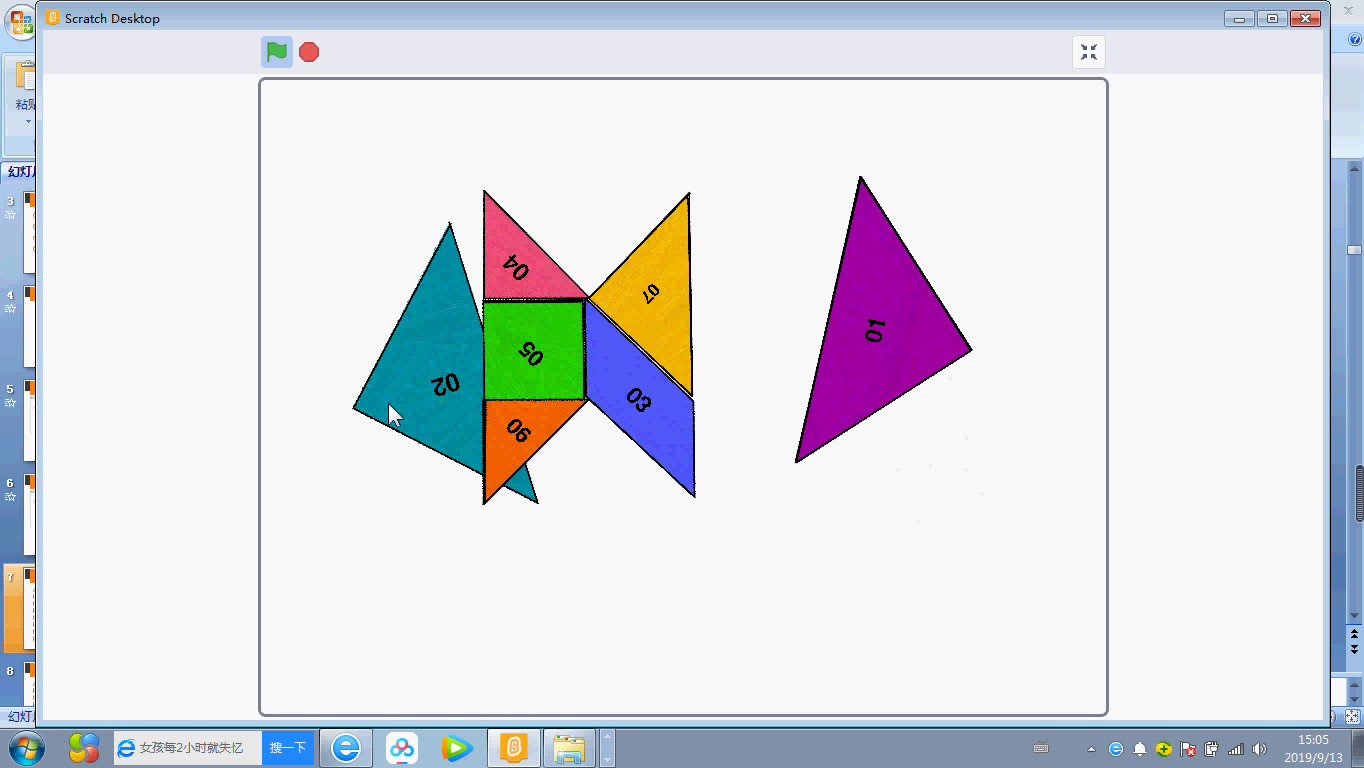Screen dimensions: 1364x768
Task: Show hidden system tray icons
Action: click(x=1091, y=748)
